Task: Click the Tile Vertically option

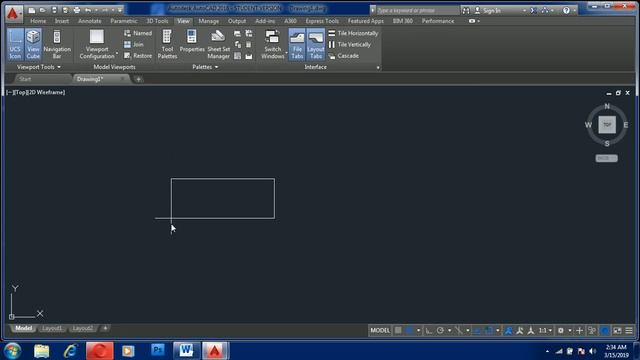Action: (350, 44)
